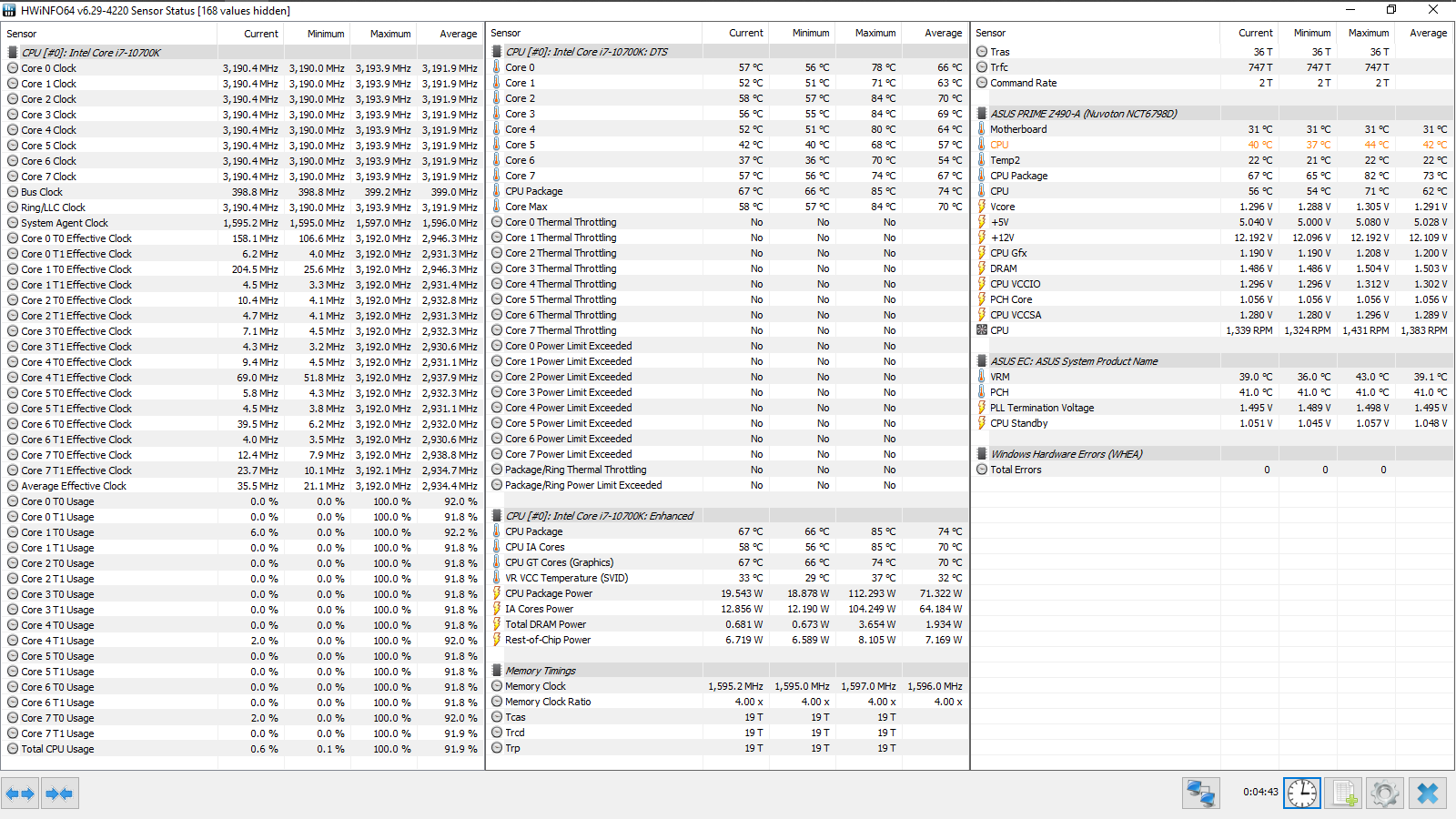Click the thermometer icon beside Core Max
This screenshot has width=1456, height=819.
point(497,207)
